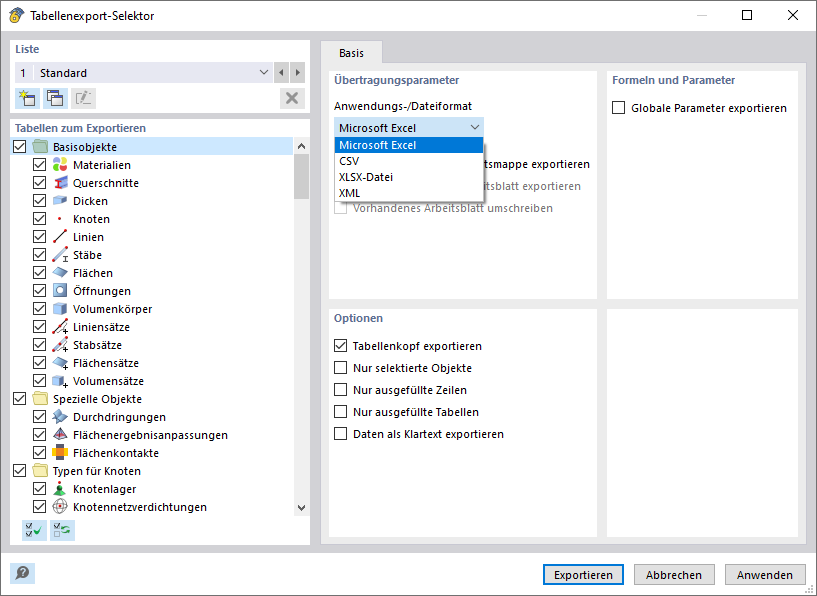Toggle Nur selektierte Objekte checkbox

point(341,368)
